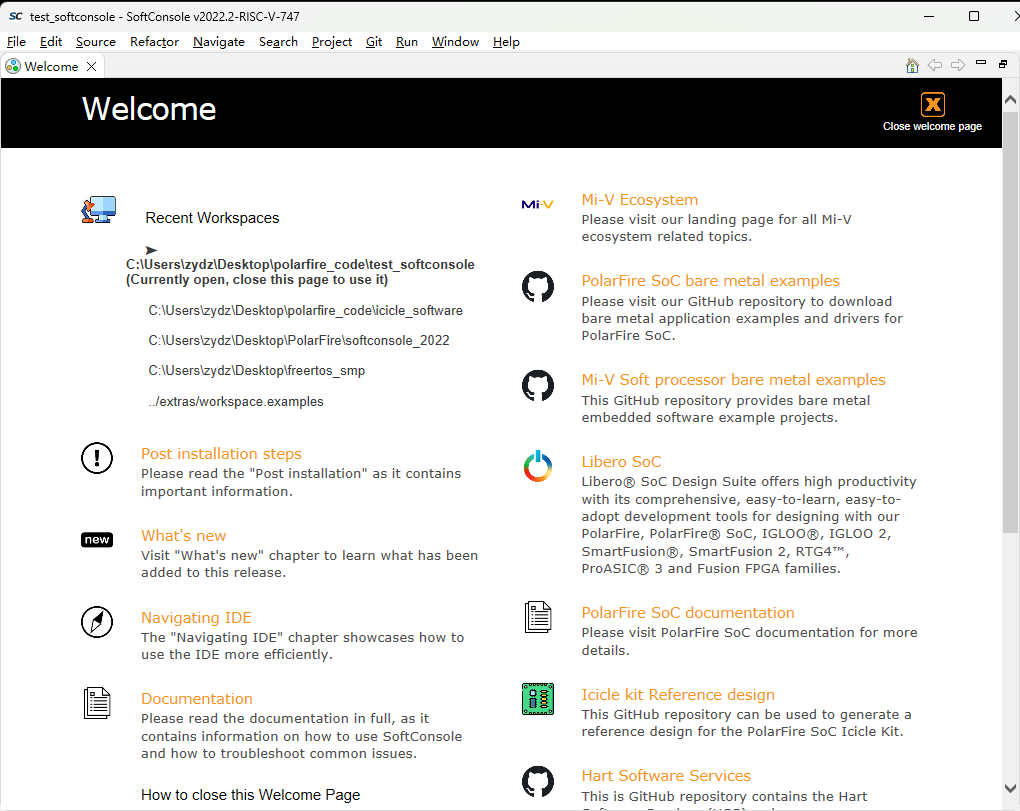Open Hart Software Services link
This screenshot has height=811, width=1020.
[666, 775]
